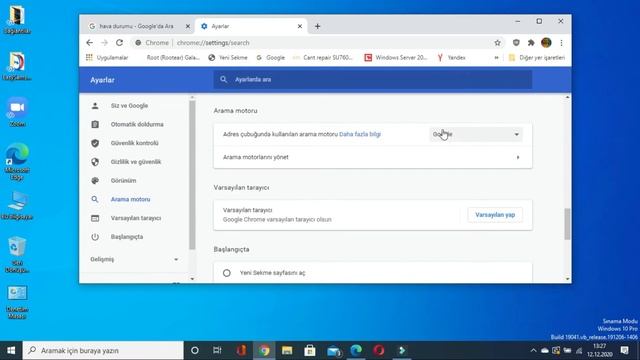Go back with the browser back arrow

[x=89, y=42]
